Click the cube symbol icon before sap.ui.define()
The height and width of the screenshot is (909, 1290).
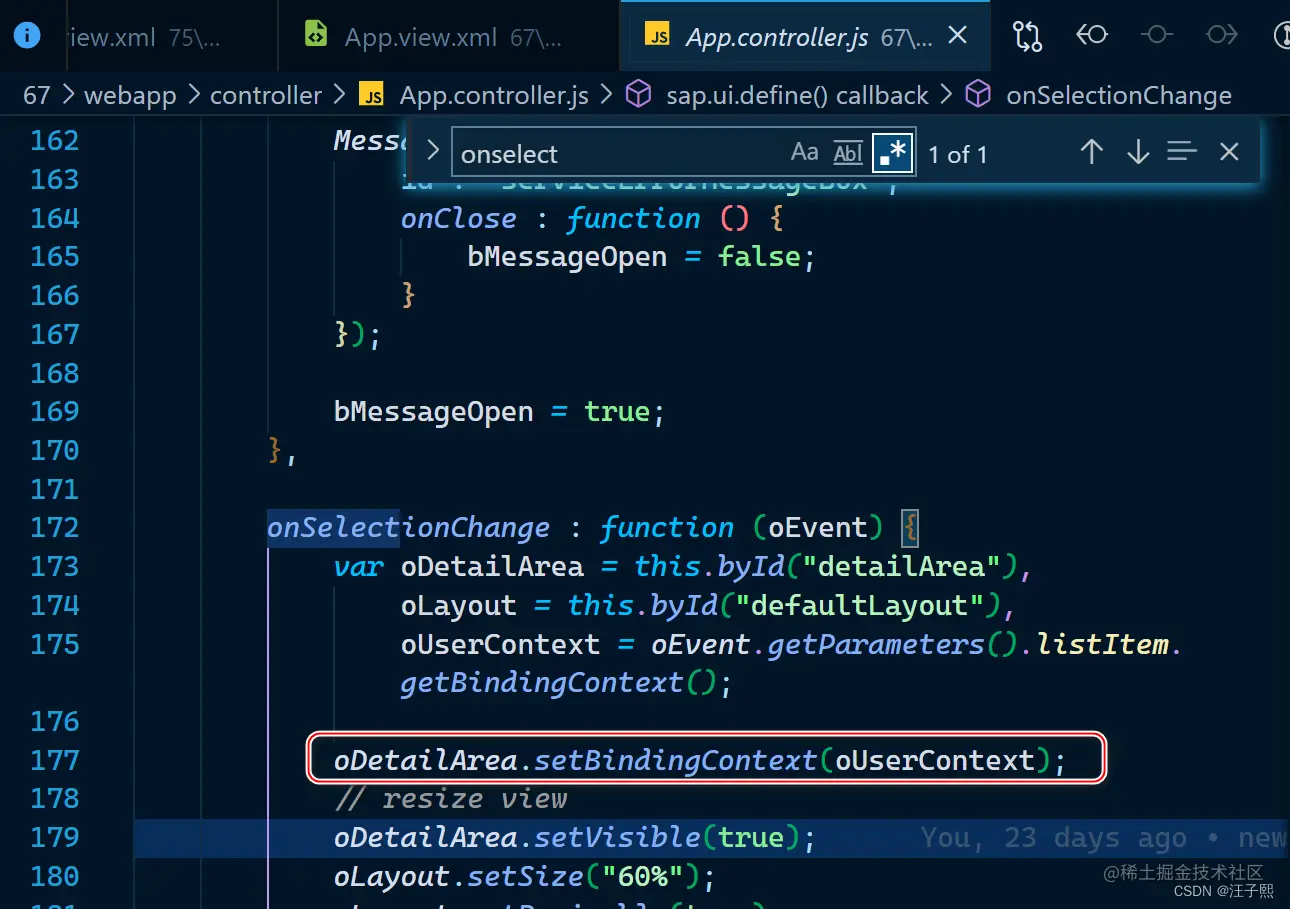coord(639,95)
